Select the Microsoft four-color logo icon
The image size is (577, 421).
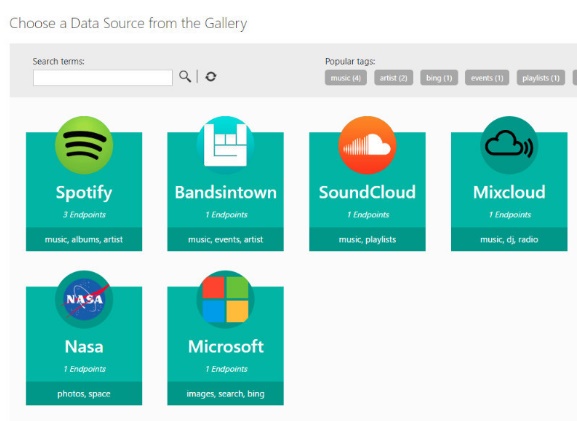tap(226, 299)
